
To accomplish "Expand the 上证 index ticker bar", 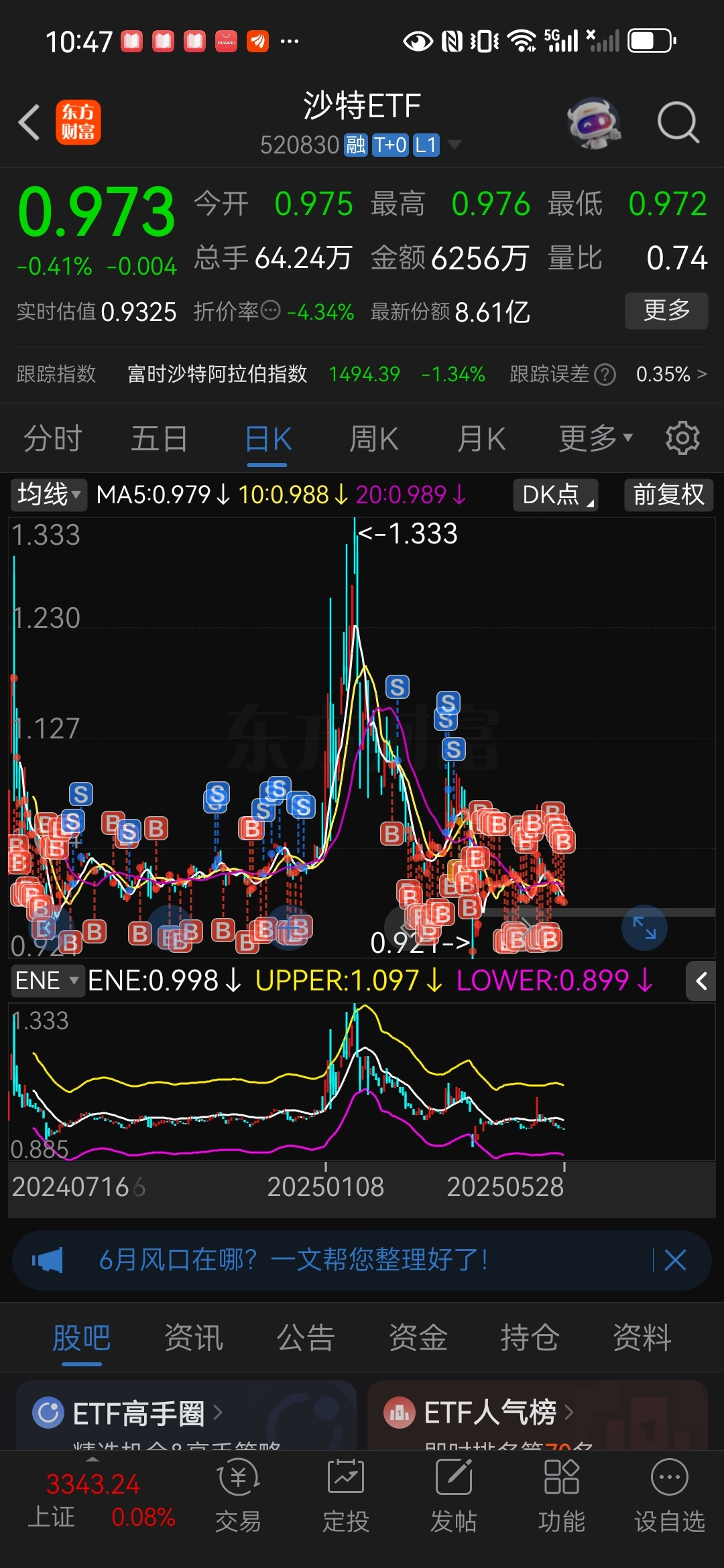I will pyautogui.click(x=93, y=1459).
